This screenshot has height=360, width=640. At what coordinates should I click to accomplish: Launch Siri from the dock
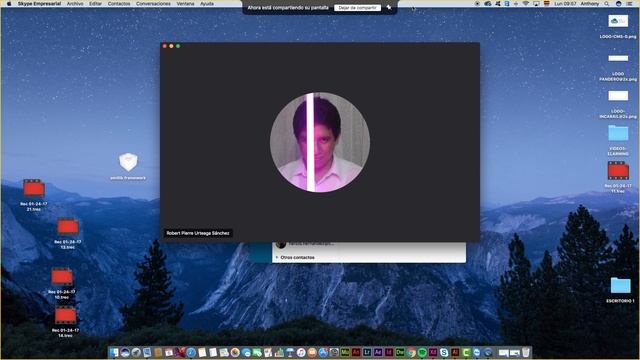click(x=125, y=352)
